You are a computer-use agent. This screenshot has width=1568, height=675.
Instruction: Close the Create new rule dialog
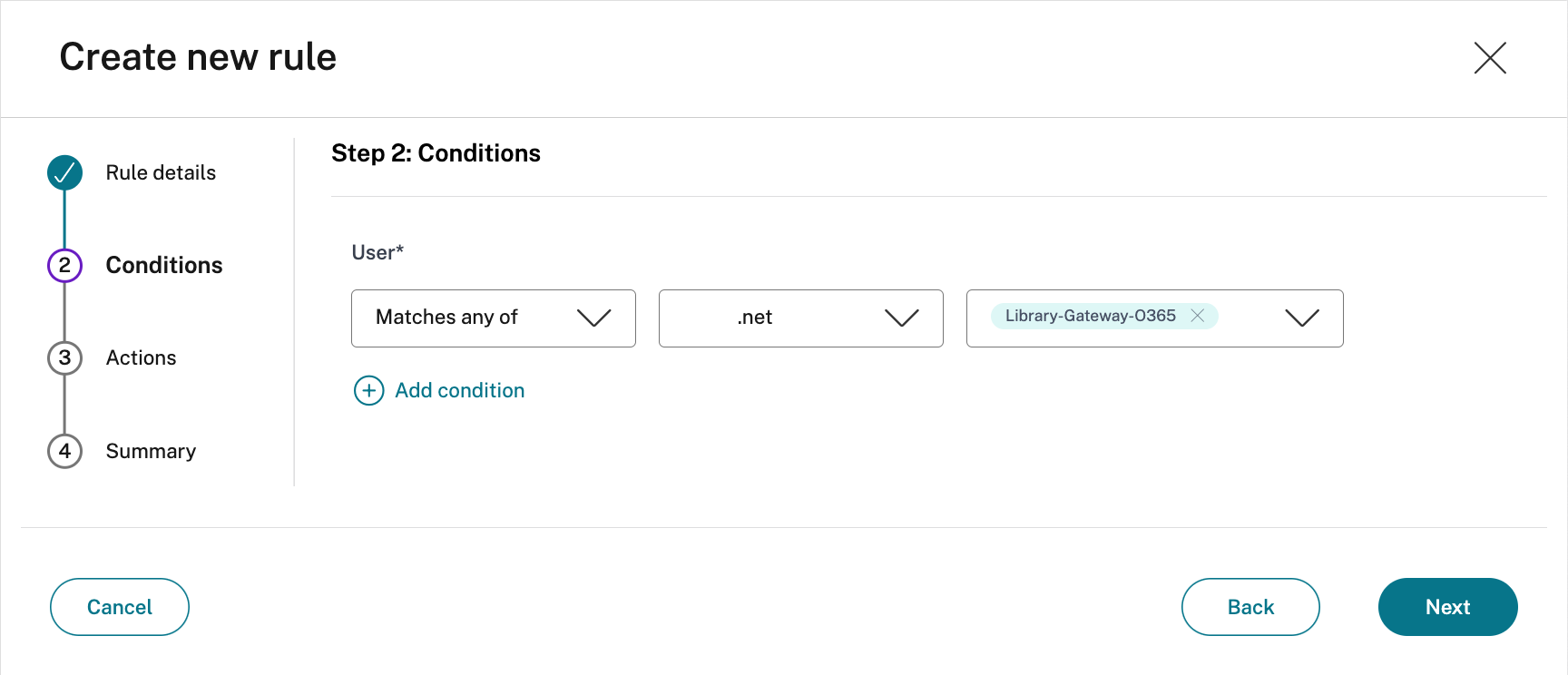click(x=1490, y=58)
